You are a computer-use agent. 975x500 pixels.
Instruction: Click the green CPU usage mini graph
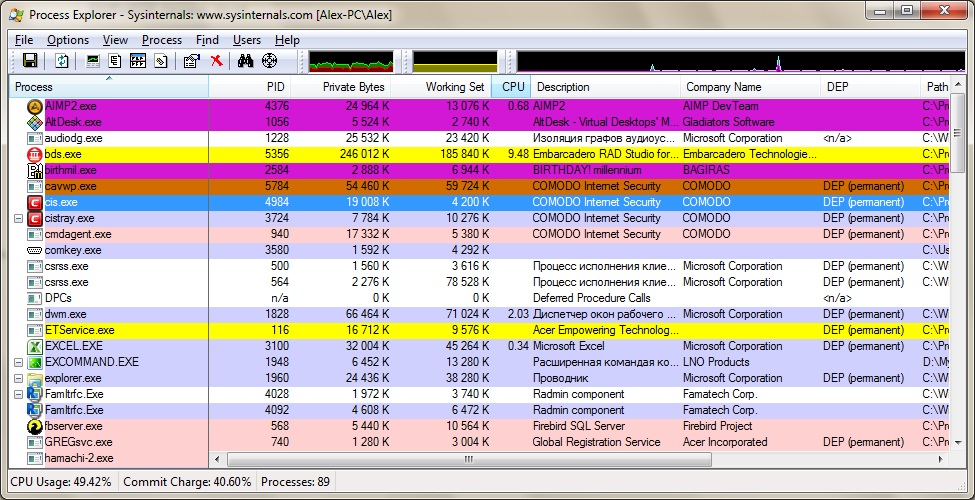351,62
